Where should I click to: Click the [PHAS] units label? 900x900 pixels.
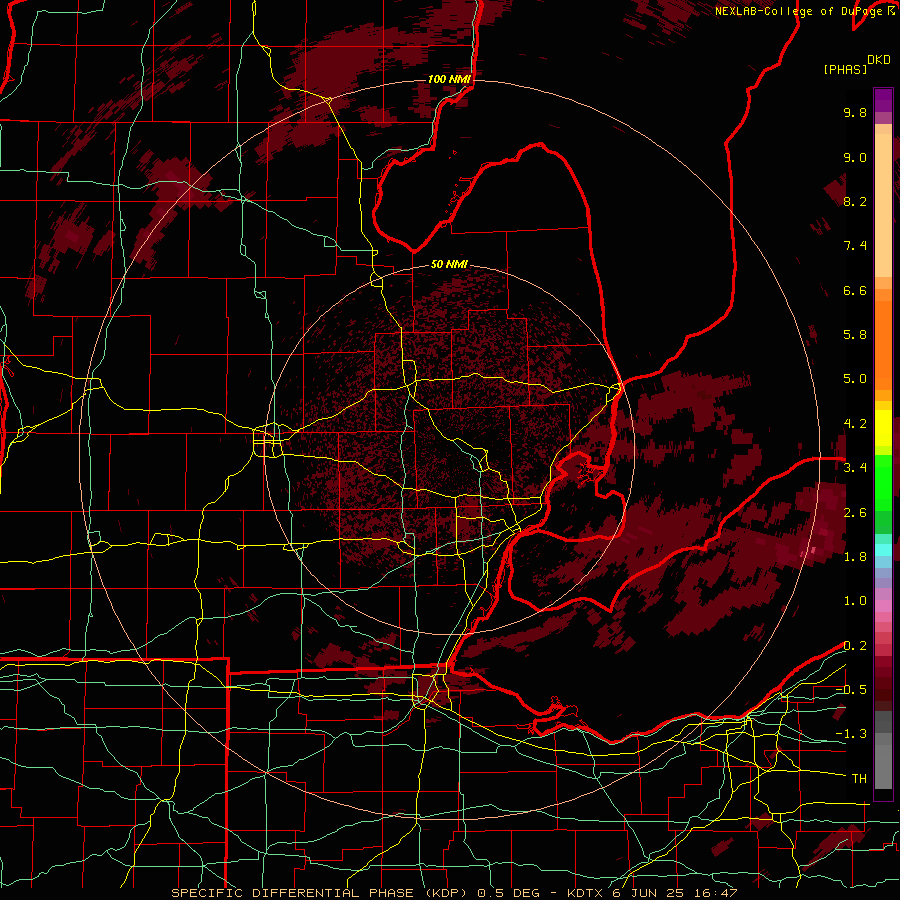pyautogui.click(x=845, y=69)
